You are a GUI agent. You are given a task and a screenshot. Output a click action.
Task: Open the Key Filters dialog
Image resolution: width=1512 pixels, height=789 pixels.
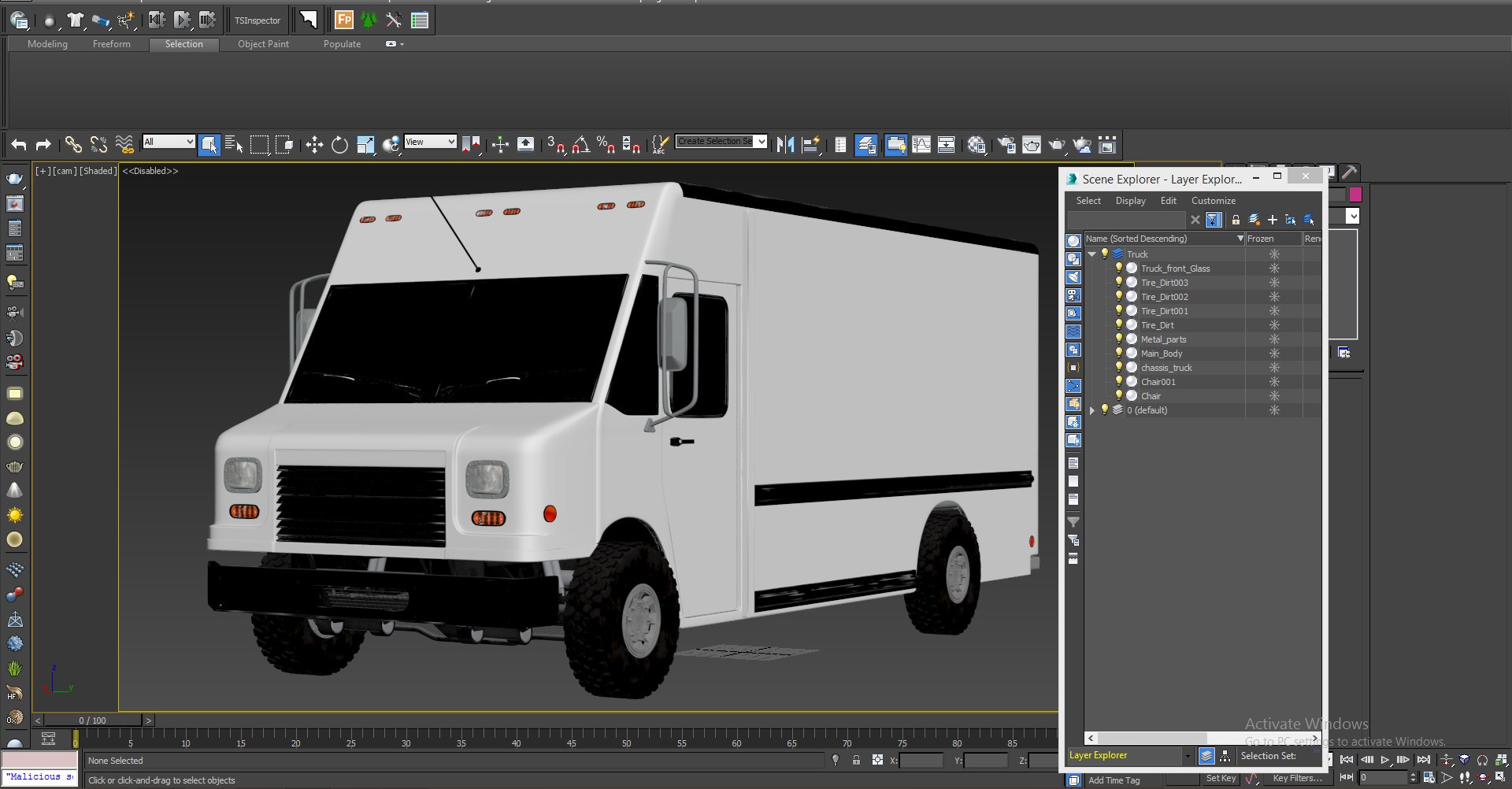click(1297, 778)
